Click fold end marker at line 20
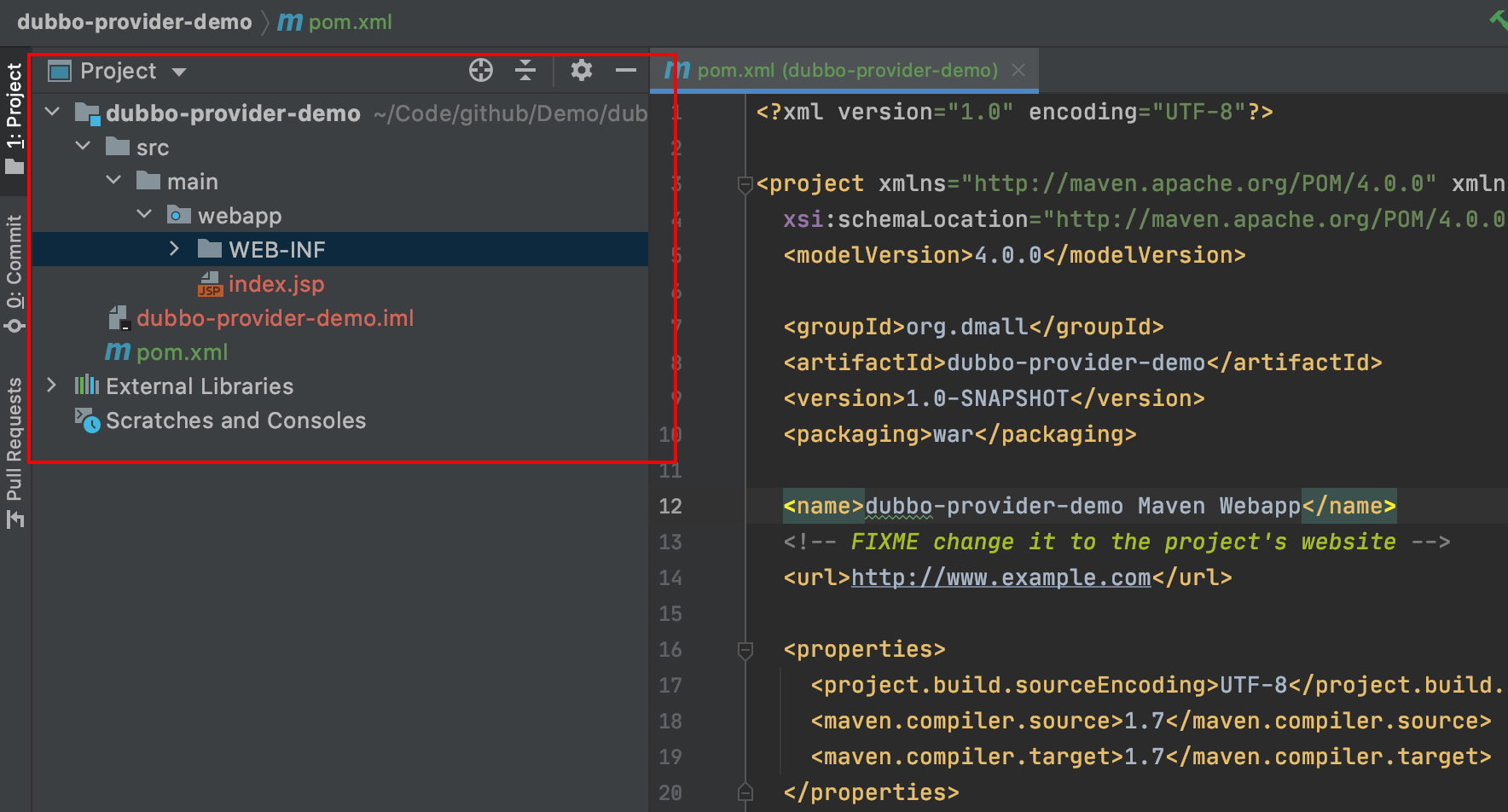This screenshot has height=812, width=1508. tap(745, 792)
